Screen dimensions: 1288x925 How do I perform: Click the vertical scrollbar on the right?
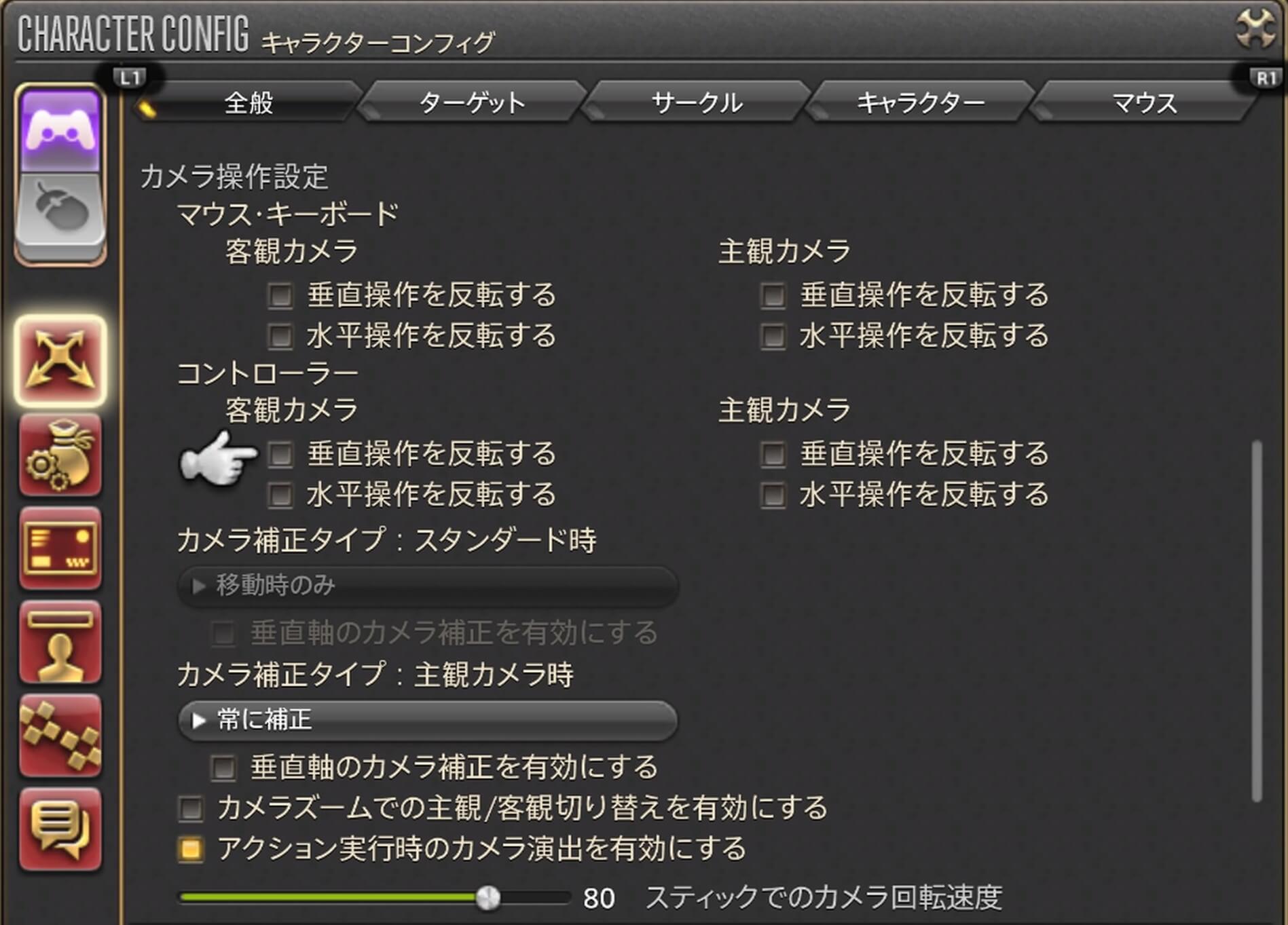point(1257,621)
